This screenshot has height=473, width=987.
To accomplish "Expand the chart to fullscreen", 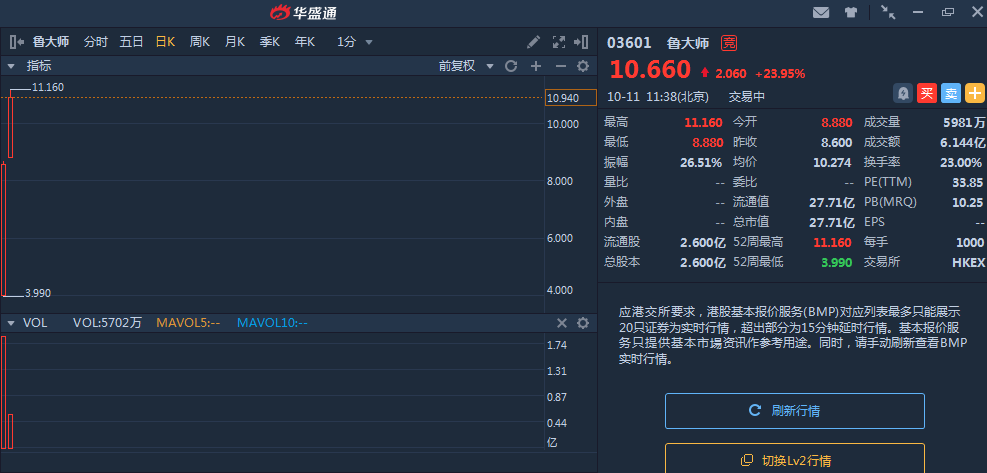I will pyautogui.click(x=558, y=42).
